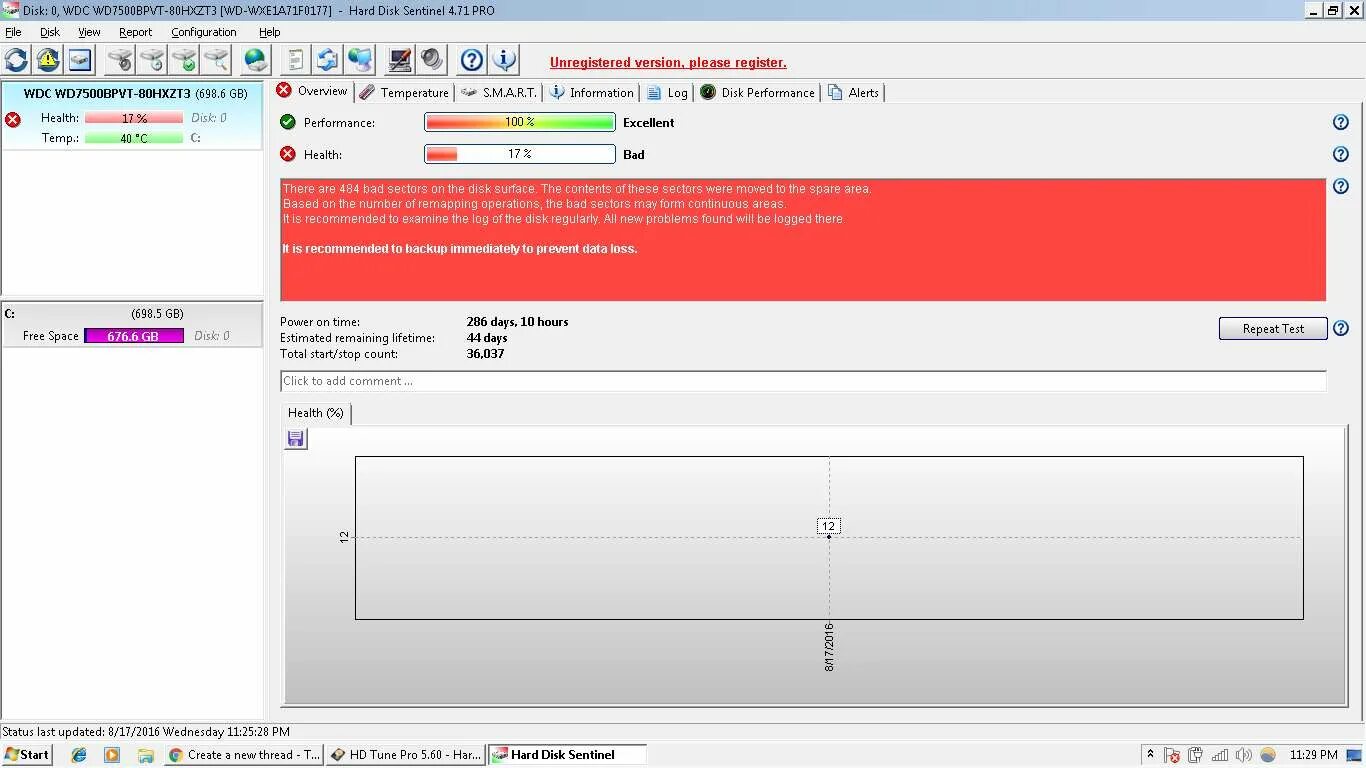
Task: Open the Help menu
Action: tap(269, 32)
